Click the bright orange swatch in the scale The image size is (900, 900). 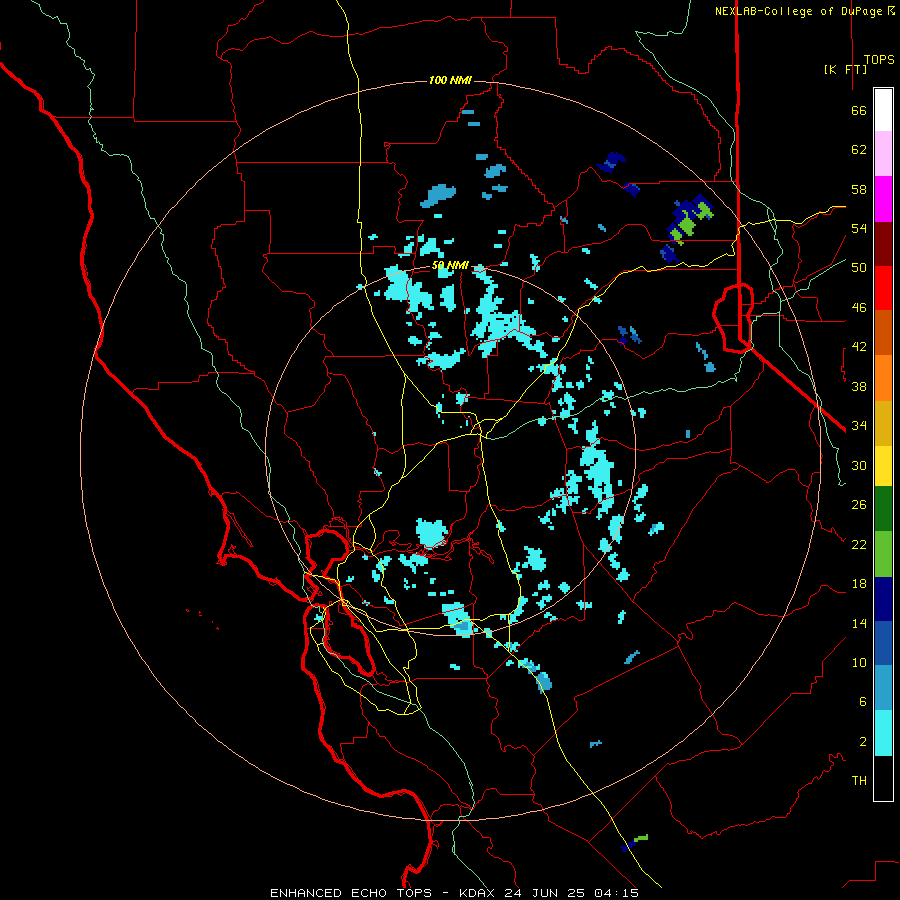883,378
